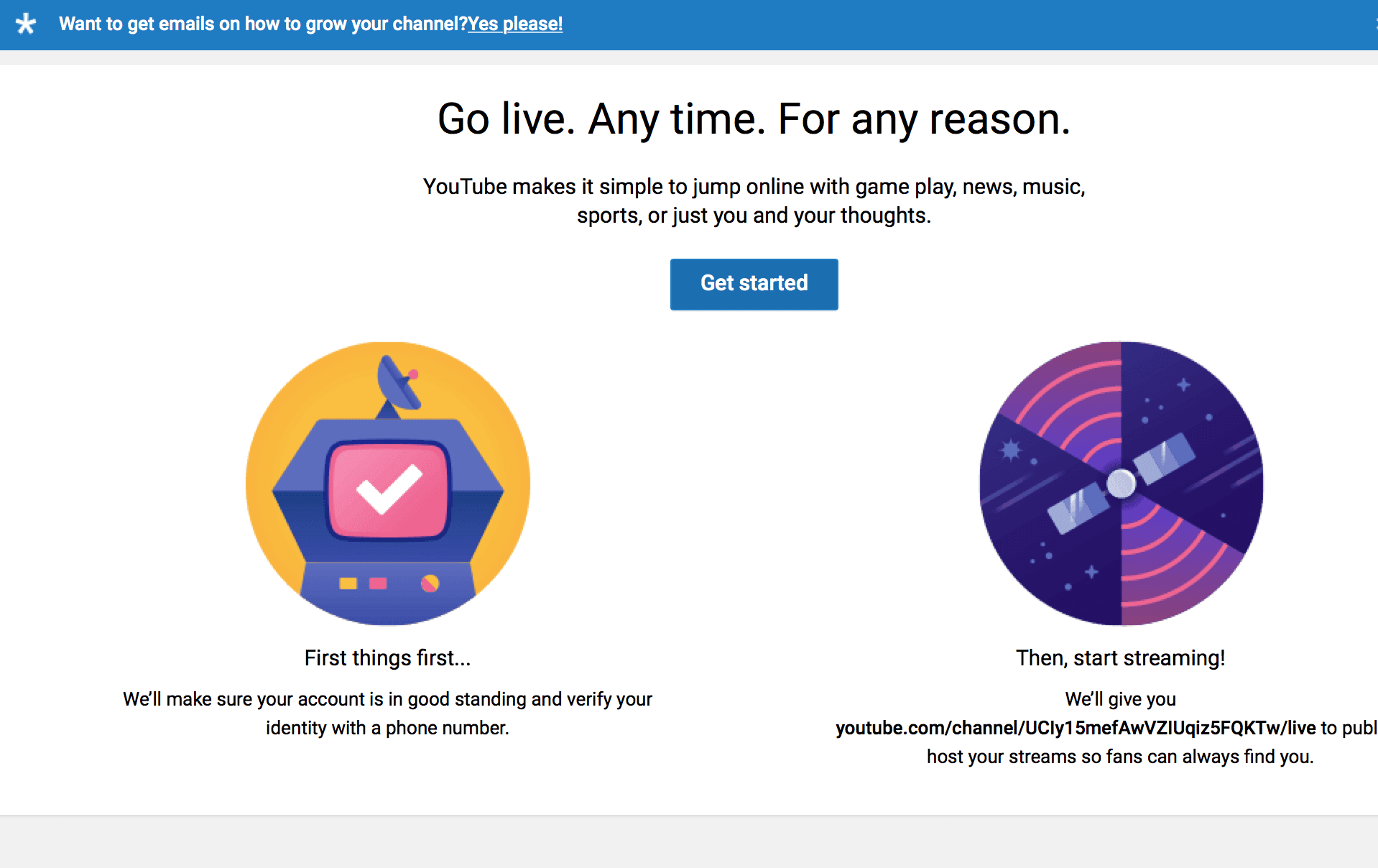Click the pink square button on TV console
Viewport: 1378px width, 868px height.
coord(378,583)
